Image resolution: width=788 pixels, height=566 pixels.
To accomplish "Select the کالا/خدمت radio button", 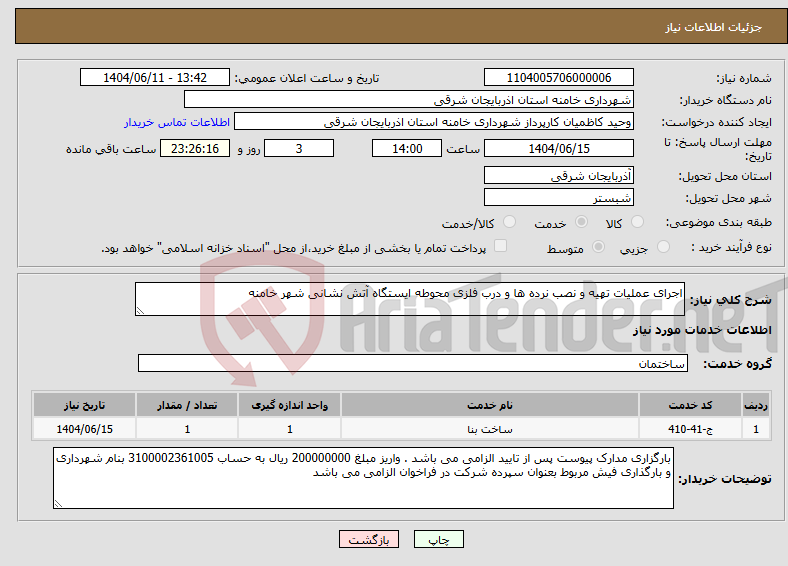I will click(x=510, y=222).
